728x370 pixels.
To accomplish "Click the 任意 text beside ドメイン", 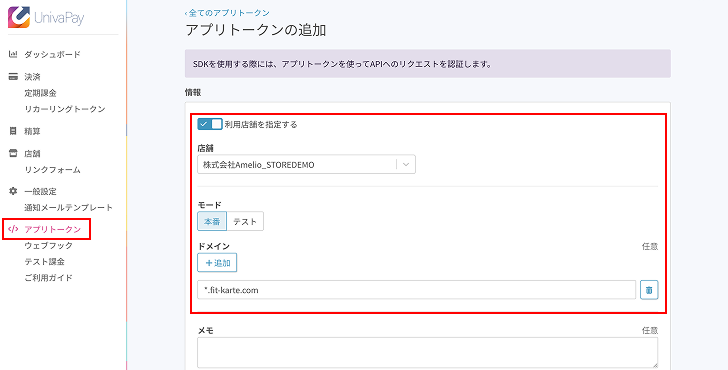I will (x=650, y=247).
